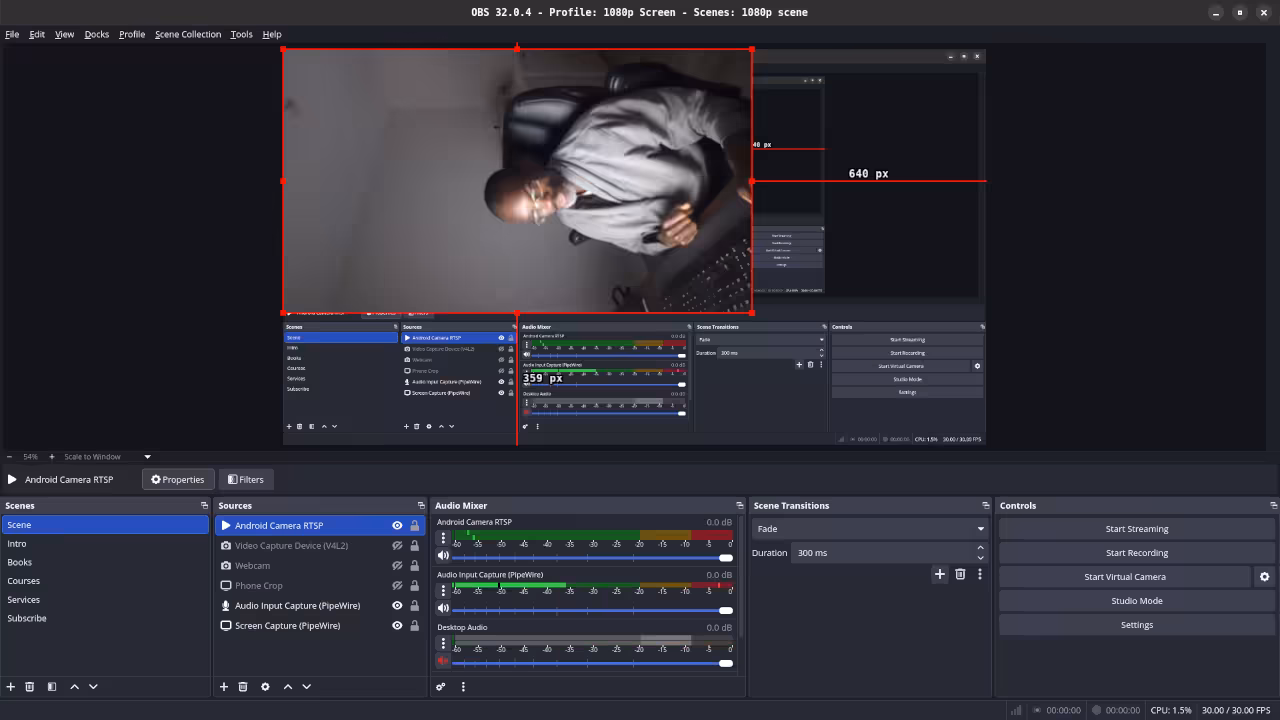Add a new scene with the plus icon
This screenshot has width=1280, height=720.
10,686
